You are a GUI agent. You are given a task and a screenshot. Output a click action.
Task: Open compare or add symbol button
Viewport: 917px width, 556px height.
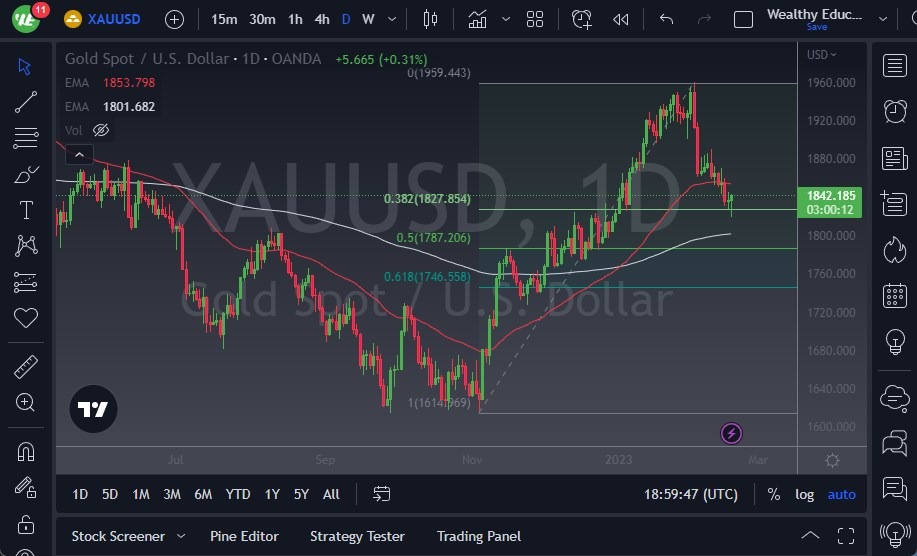[x=174, y=20]
